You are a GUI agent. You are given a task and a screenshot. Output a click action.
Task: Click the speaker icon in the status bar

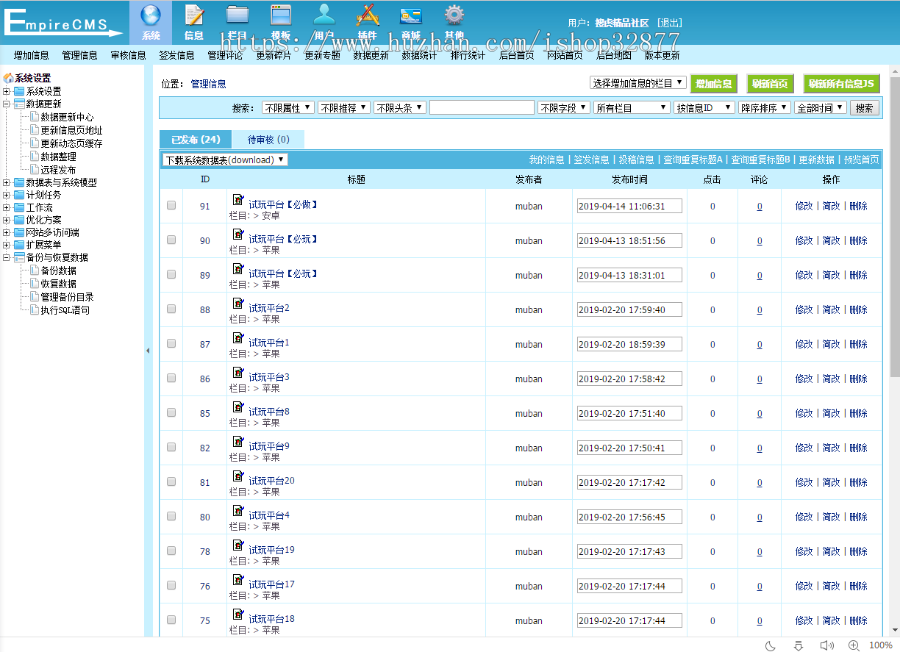pos(825,645)
